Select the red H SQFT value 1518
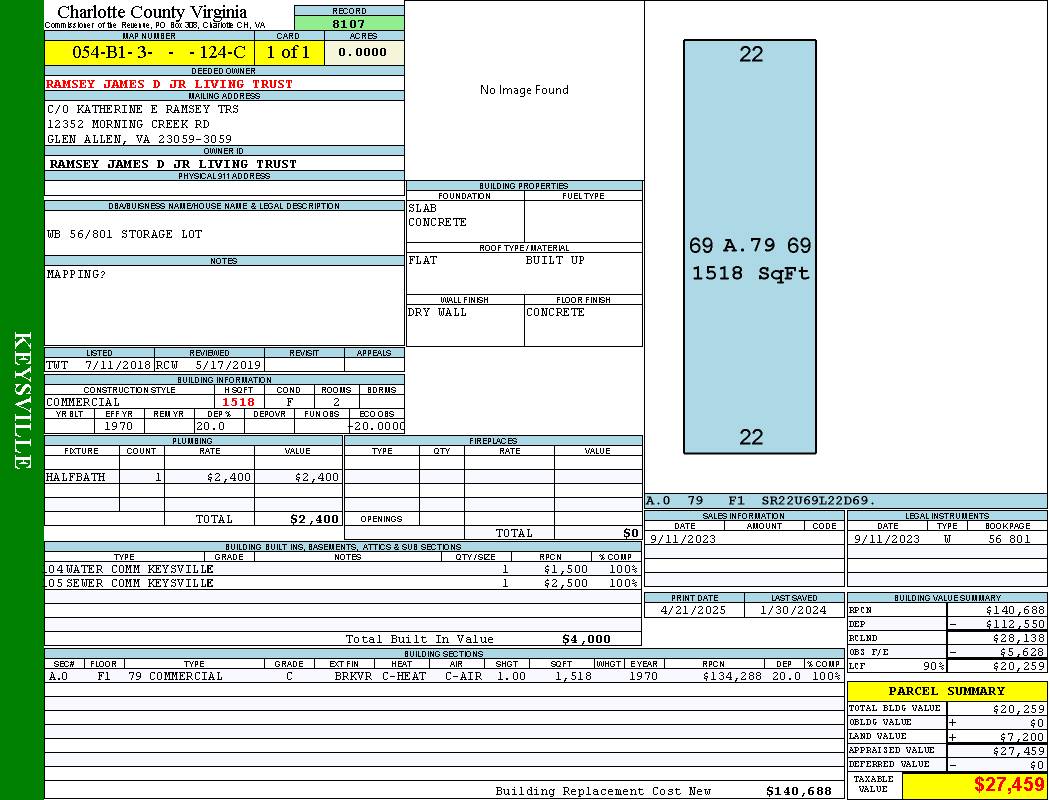 [238, 402]
